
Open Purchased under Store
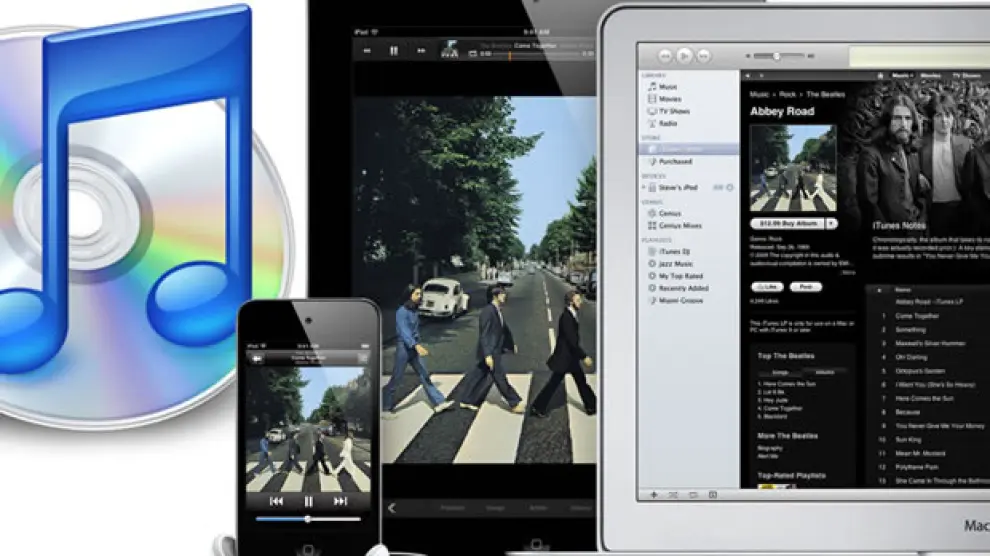point(675,161)
